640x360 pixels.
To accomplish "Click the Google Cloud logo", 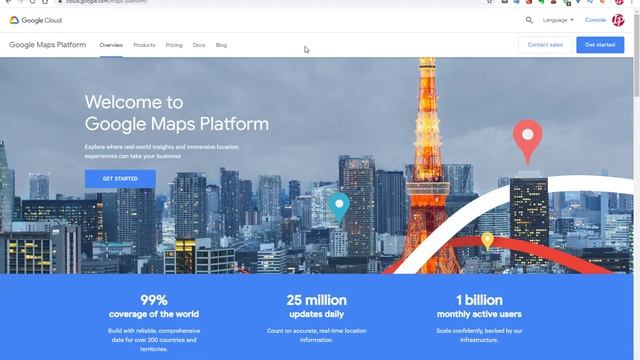I will (x=36, y=20).
